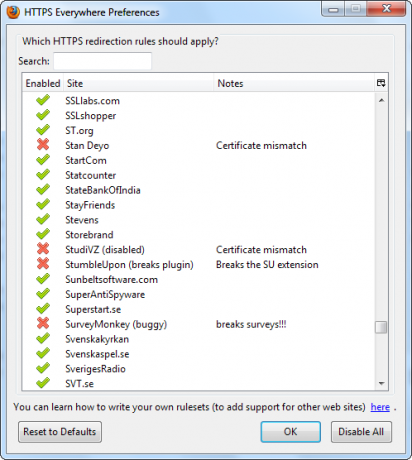Toggle the Statcounter enabled checkmark
This screenshot has height=460, width=412.
[43, 175]
